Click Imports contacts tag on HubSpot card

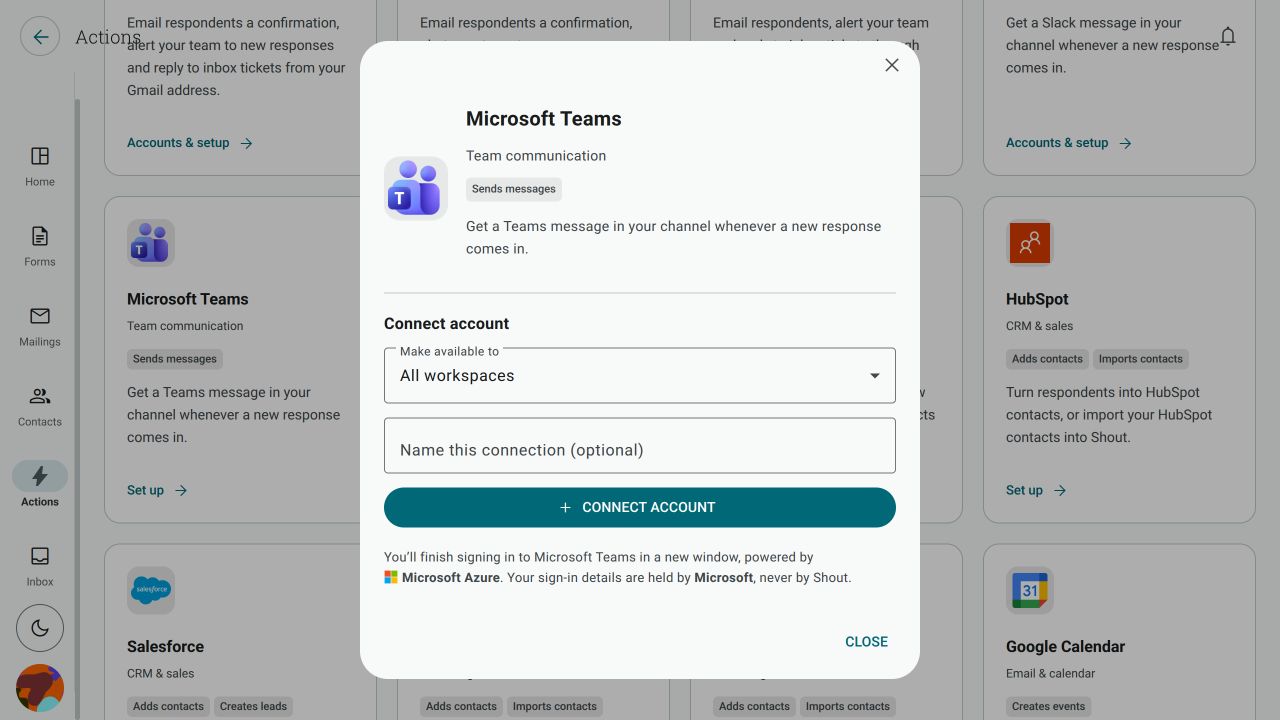[x=1141, y=359]
